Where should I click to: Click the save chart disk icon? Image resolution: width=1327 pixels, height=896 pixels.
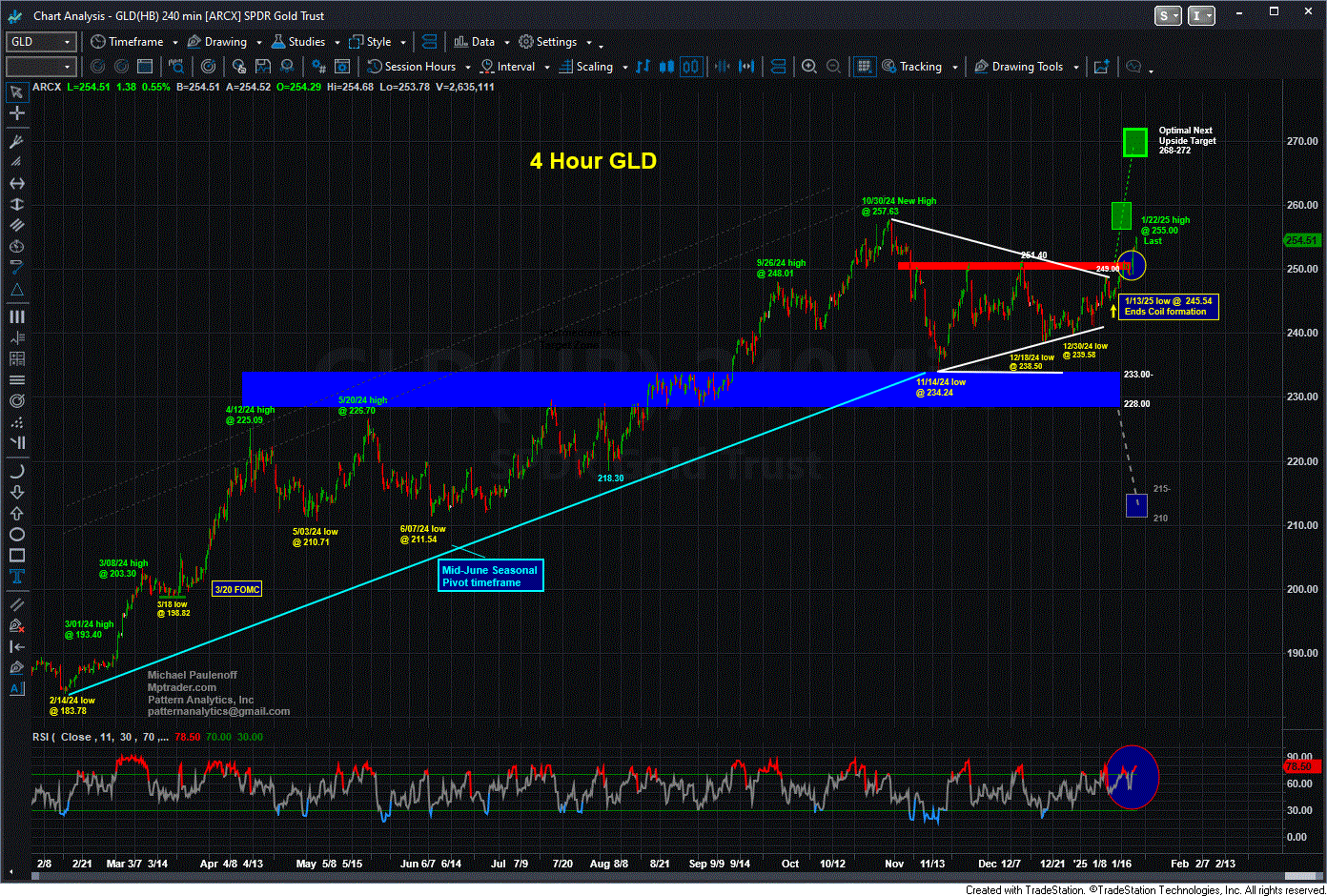(262, 67)
